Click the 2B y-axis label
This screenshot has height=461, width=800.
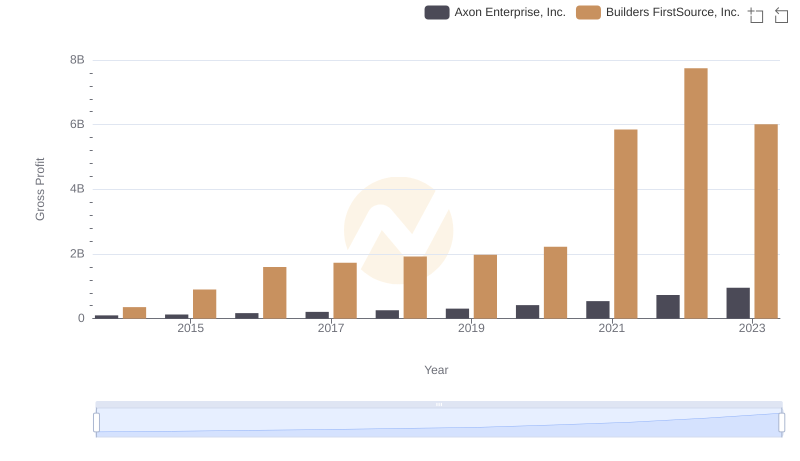tap(77, 254)
